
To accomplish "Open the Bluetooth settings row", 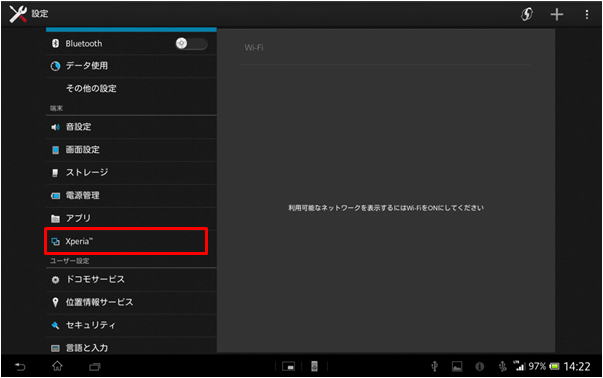I will tap(131, 43).
